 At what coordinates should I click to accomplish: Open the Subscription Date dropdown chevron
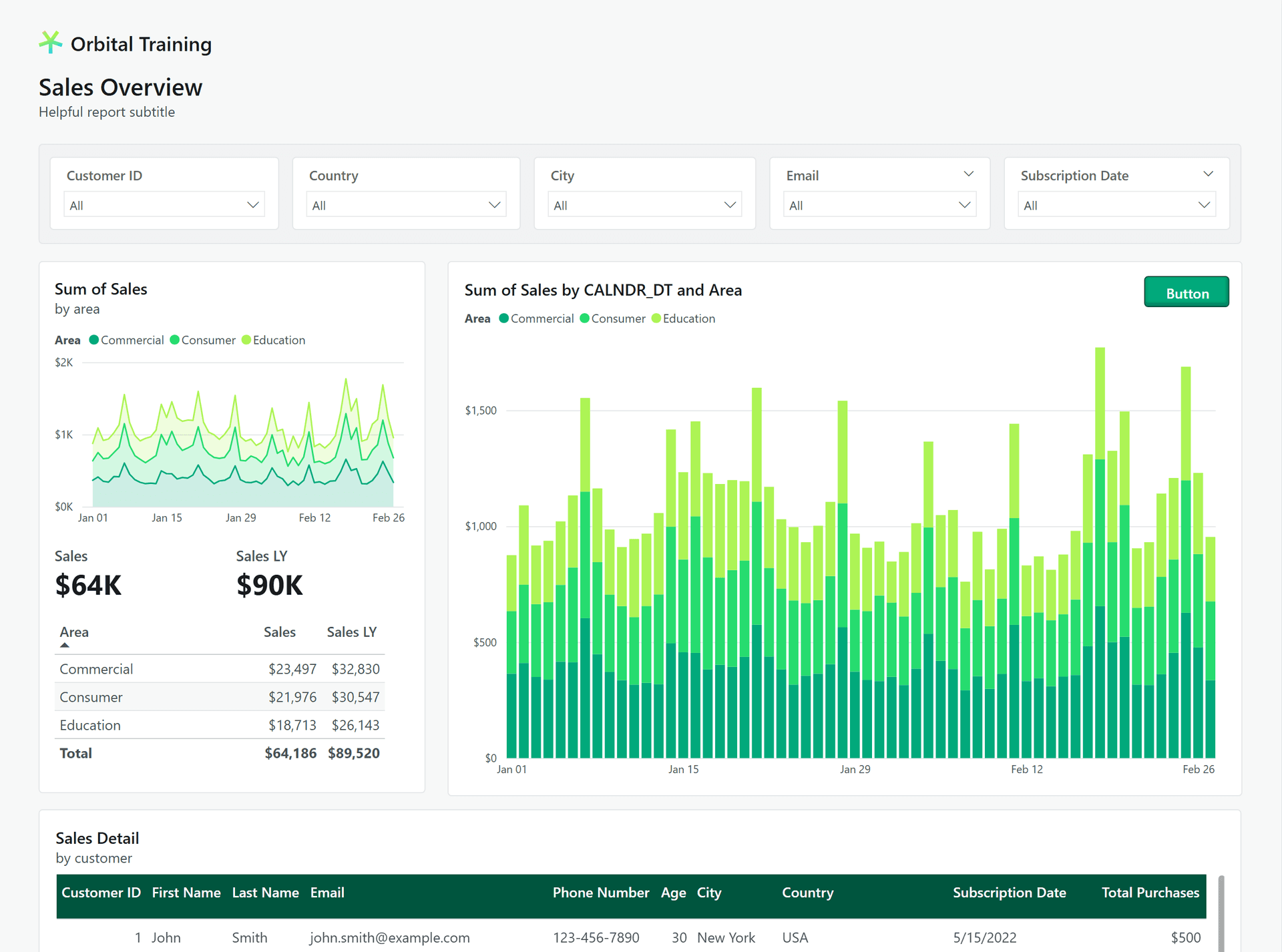[x=1209, y=174]
